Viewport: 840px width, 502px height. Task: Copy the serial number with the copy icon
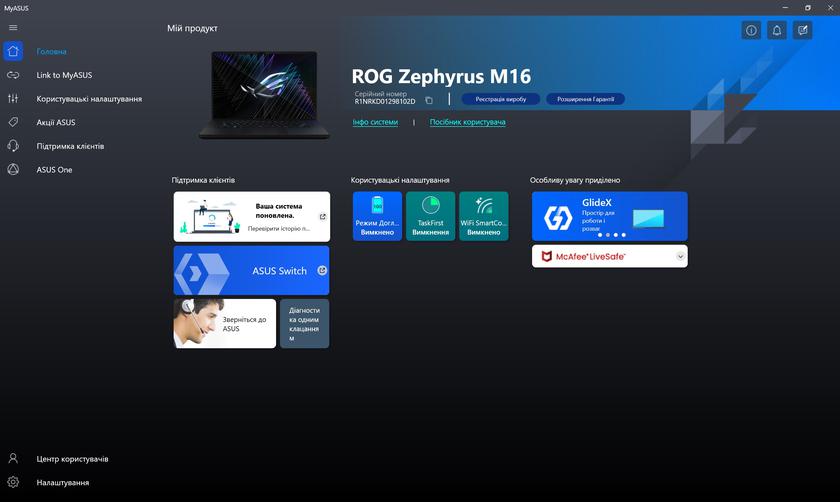coord(429,101)
